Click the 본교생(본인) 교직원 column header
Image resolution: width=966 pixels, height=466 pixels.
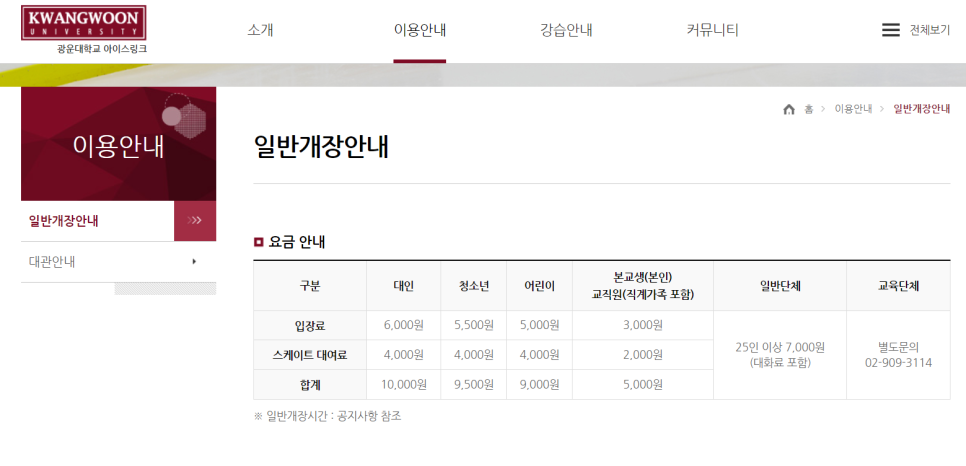tap(643, 287)
